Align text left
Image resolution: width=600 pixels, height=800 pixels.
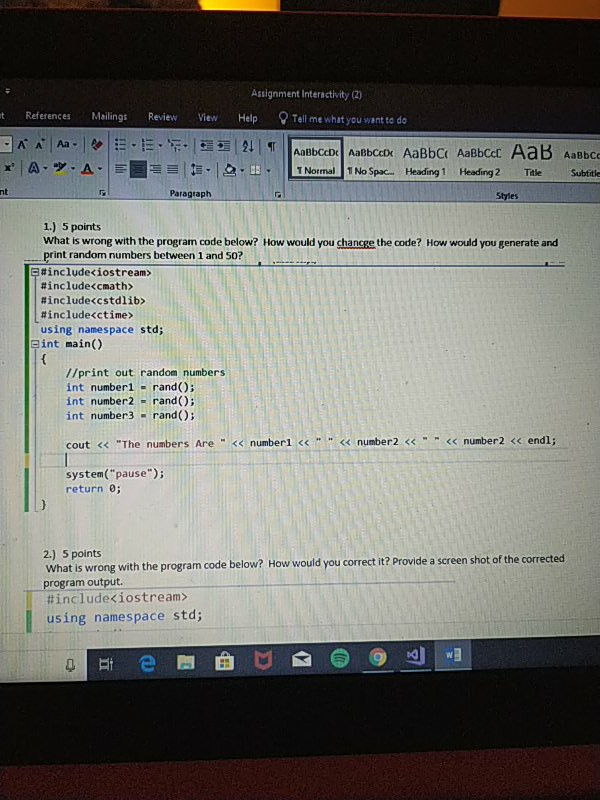(x=120, y=168)
